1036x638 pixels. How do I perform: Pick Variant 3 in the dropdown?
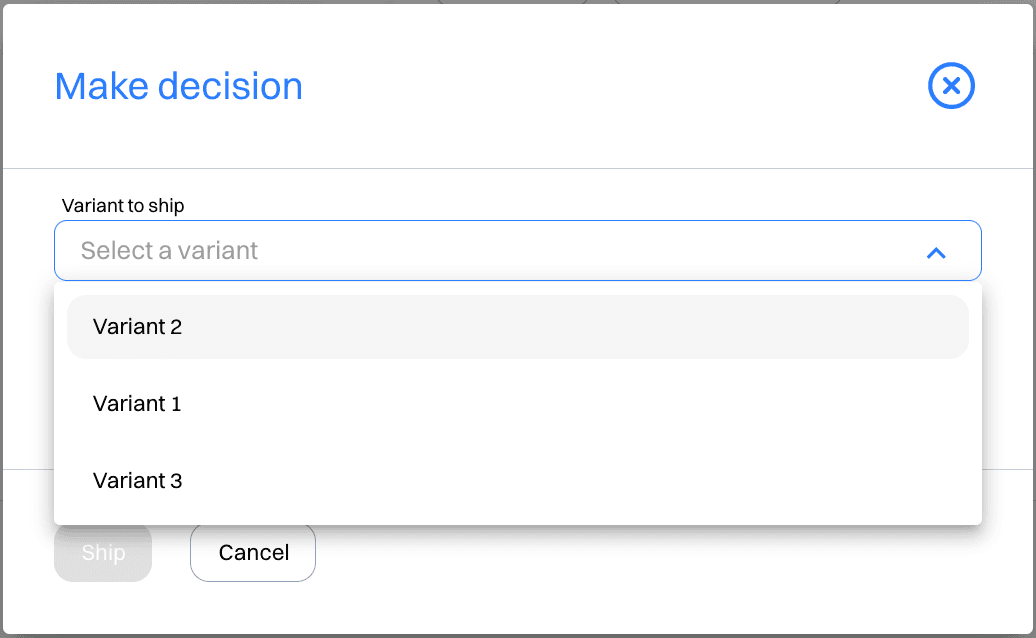tap(517, 481)
